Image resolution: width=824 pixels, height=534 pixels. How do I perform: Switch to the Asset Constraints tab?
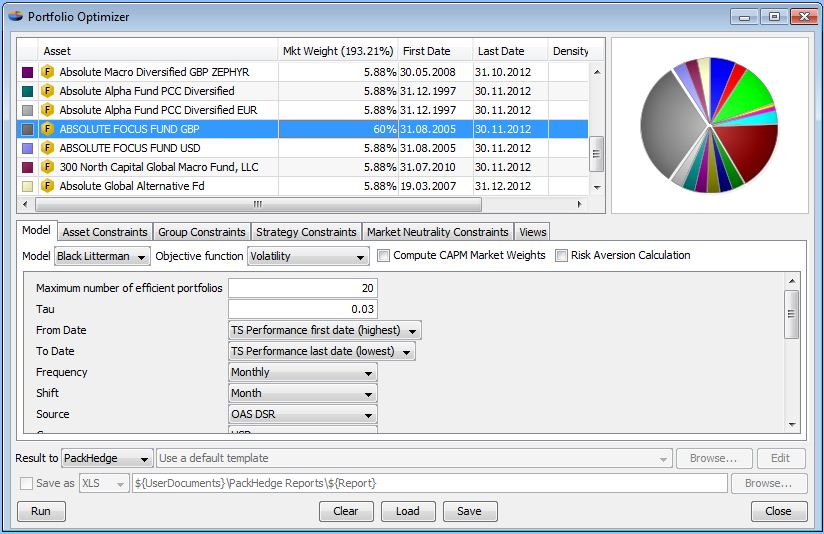[x=105, y=232]
